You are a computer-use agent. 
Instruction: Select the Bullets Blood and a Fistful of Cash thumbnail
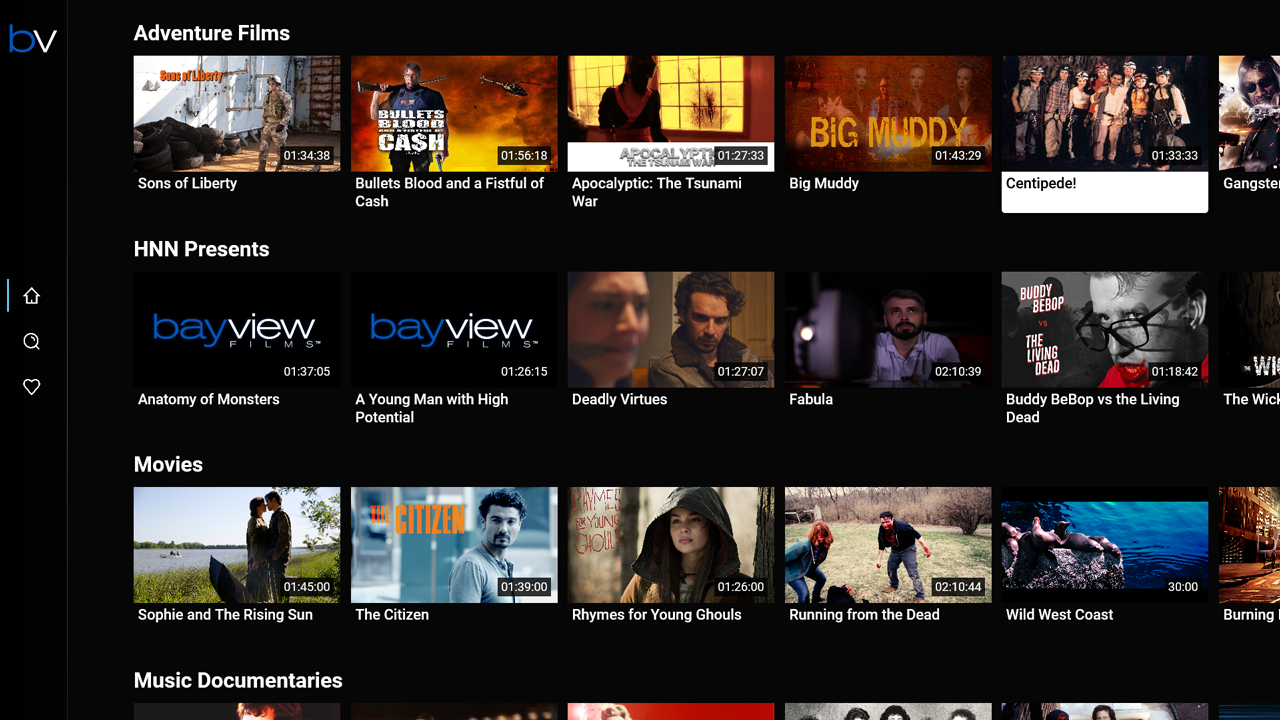coord(453,113)
